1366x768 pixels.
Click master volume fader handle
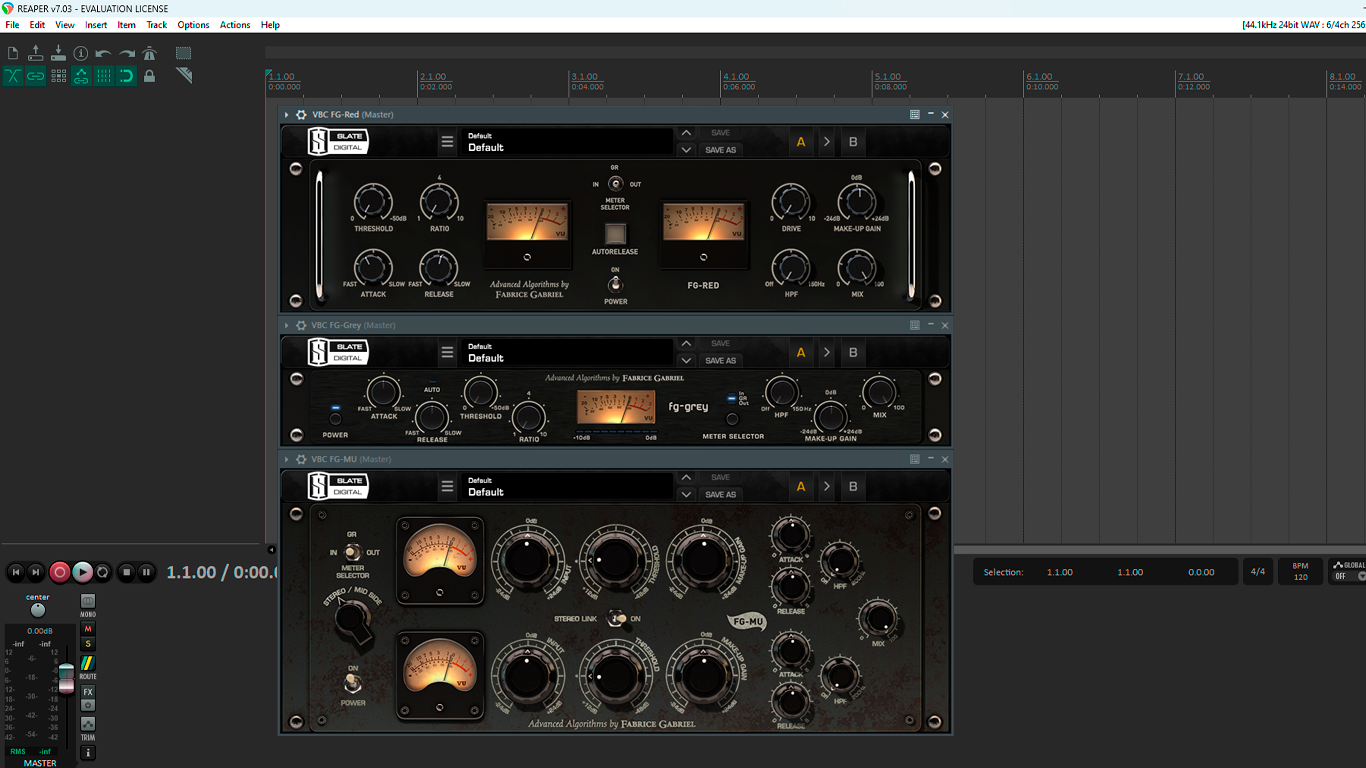pos(66,678)
